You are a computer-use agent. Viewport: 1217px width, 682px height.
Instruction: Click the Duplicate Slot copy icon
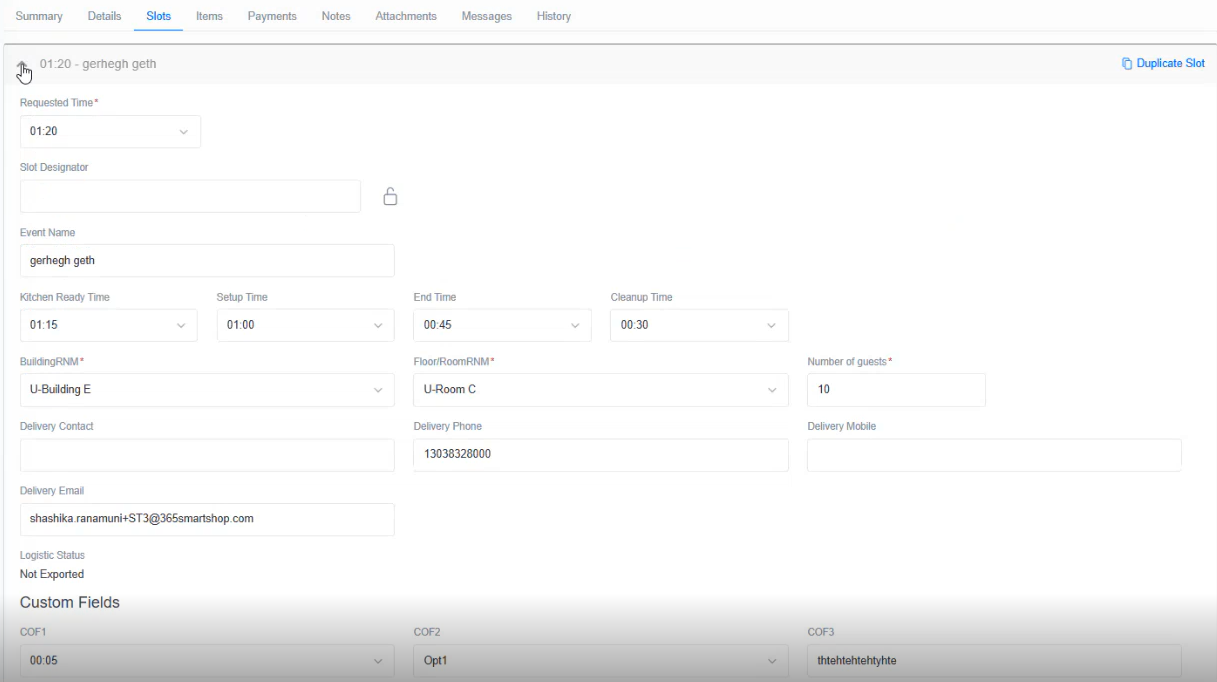tap(1125, 63)
